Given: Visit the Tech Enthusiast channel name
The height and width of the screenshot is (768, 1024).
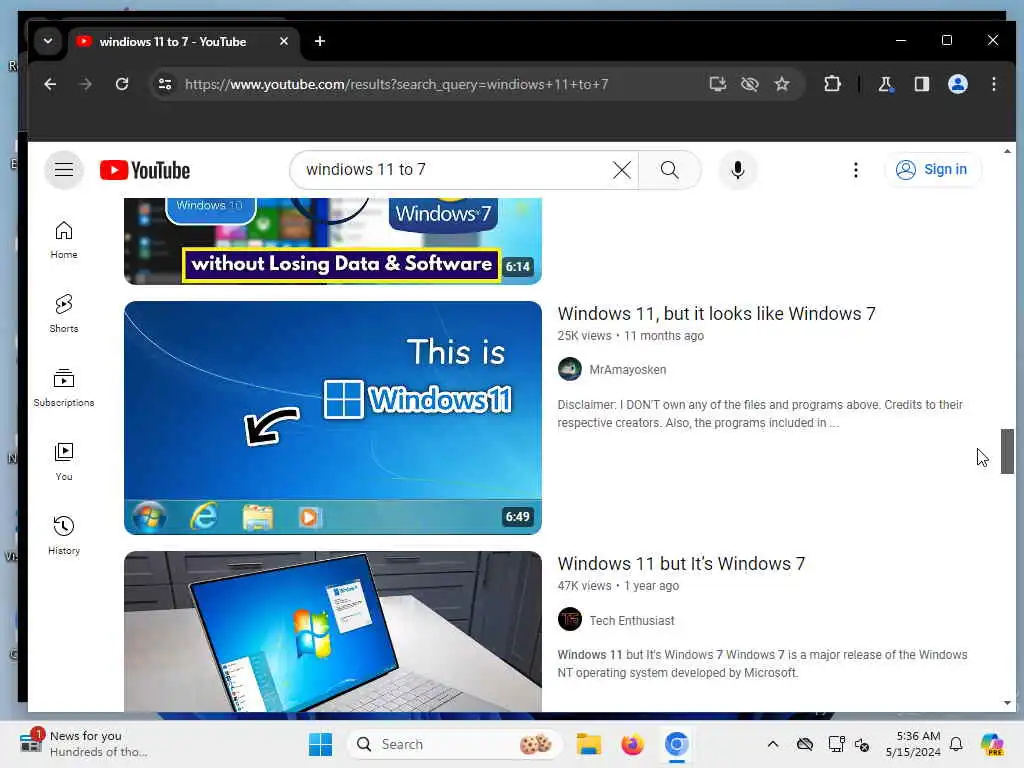Looking at the screenshot, I should point(632,620).
